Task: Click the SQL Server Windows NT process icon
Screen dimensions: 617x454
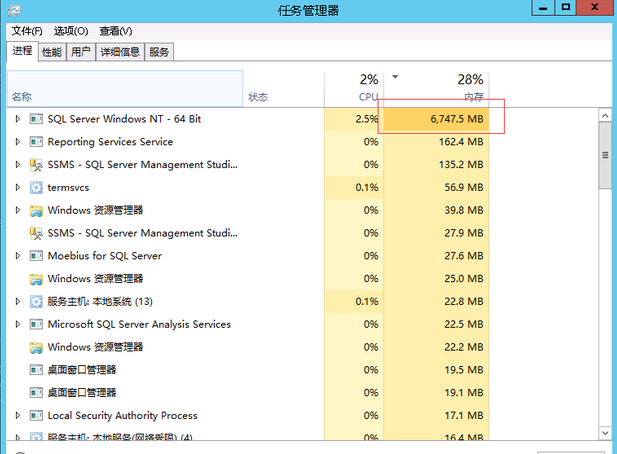Action: 37,119
